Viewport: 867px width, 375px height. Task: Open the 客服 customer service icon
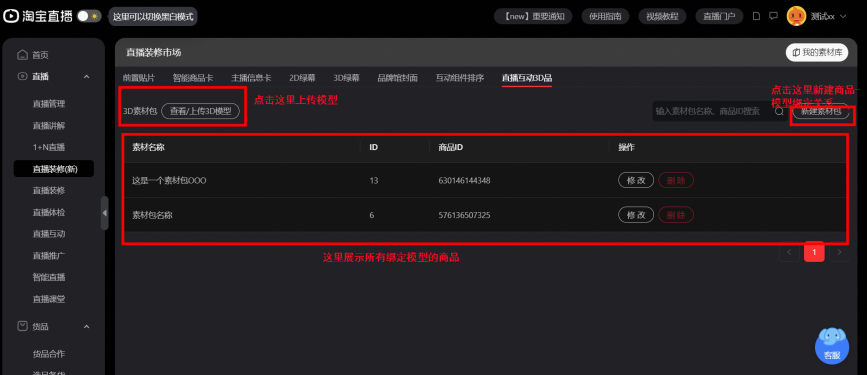832,347
